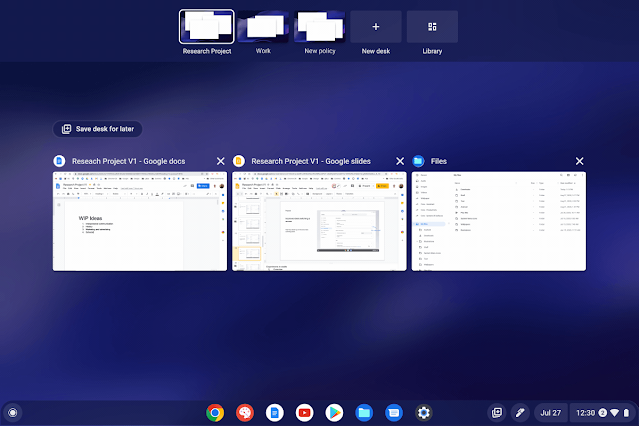Close the Reseach Project V1 Google docs window
This screenshot has height=426, width=639.
pos(220,161)
